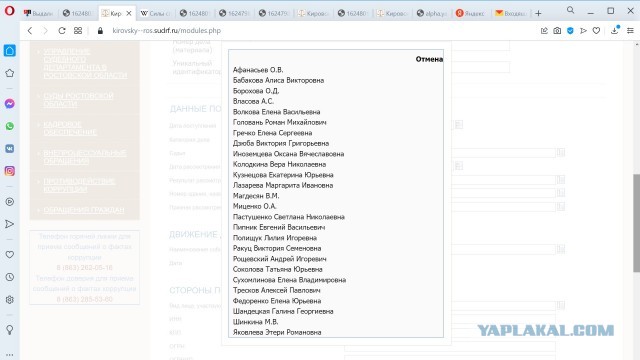The height and width of the screenshot is (360, 640).
Task: Pick Федоренко Елена Юрьевна
Action: pos(277,301)
